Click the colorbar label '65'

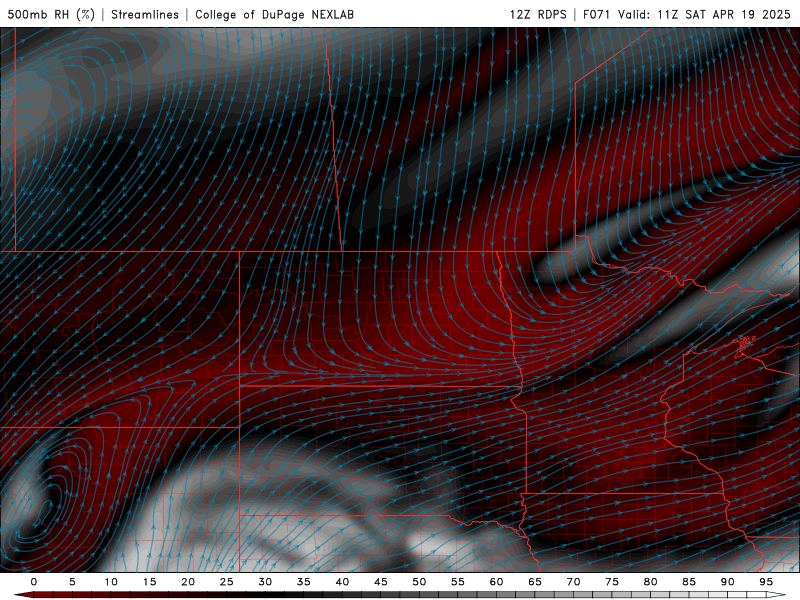pyautogui.click(x=535, y=582)
